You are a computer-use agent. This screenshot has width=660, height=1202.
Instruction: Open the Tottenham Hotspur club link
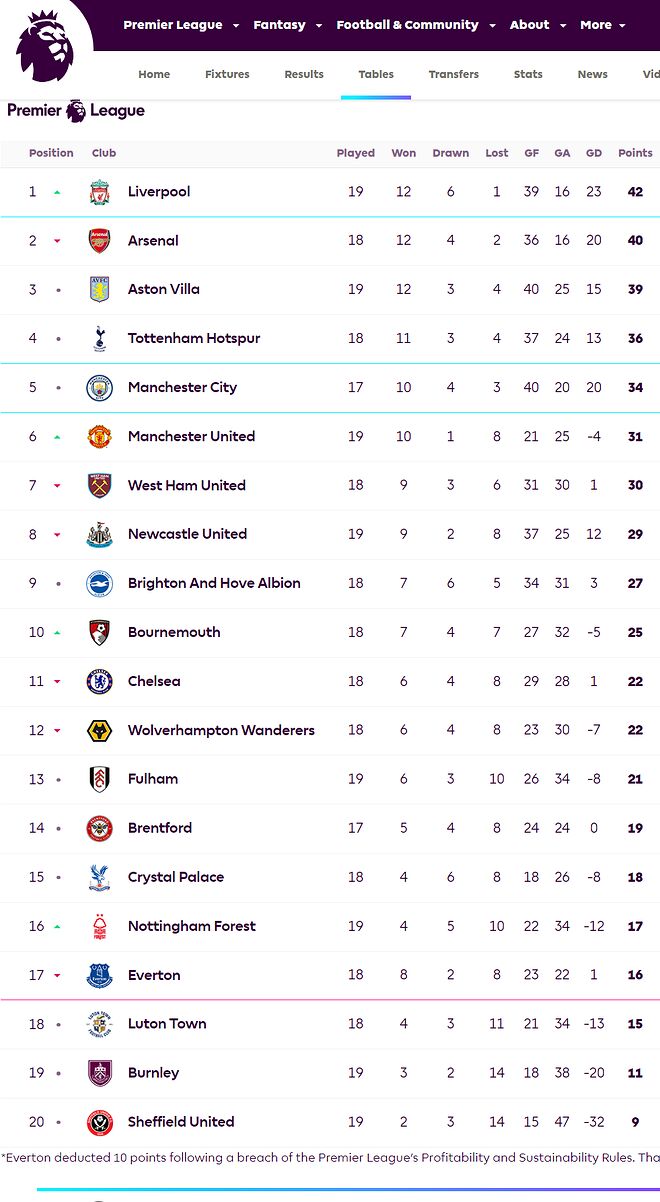tap(193, 338)
